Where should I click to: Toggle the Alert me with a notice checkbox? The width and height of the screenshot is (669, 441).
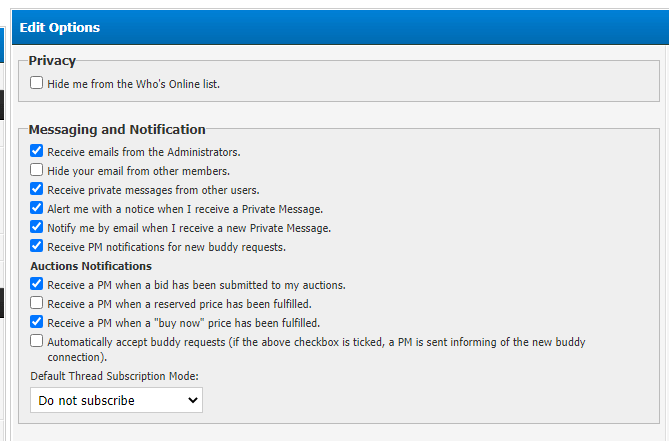37,209
